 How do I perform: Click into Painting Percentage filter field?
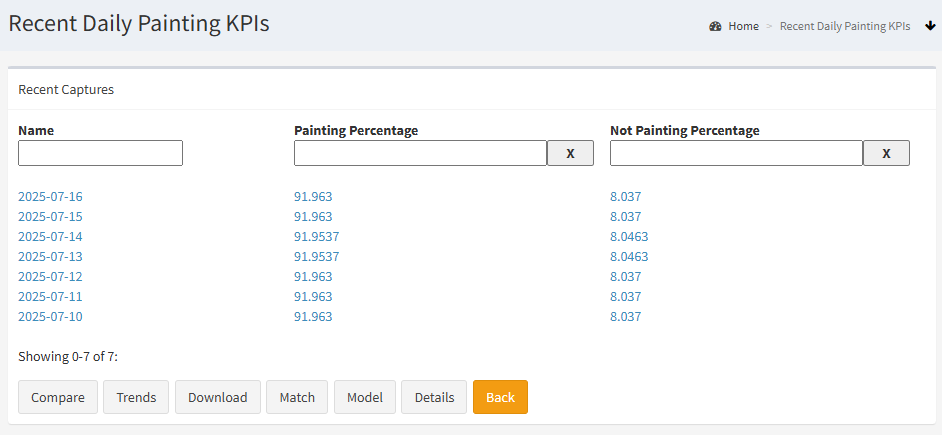pos(421,153)
